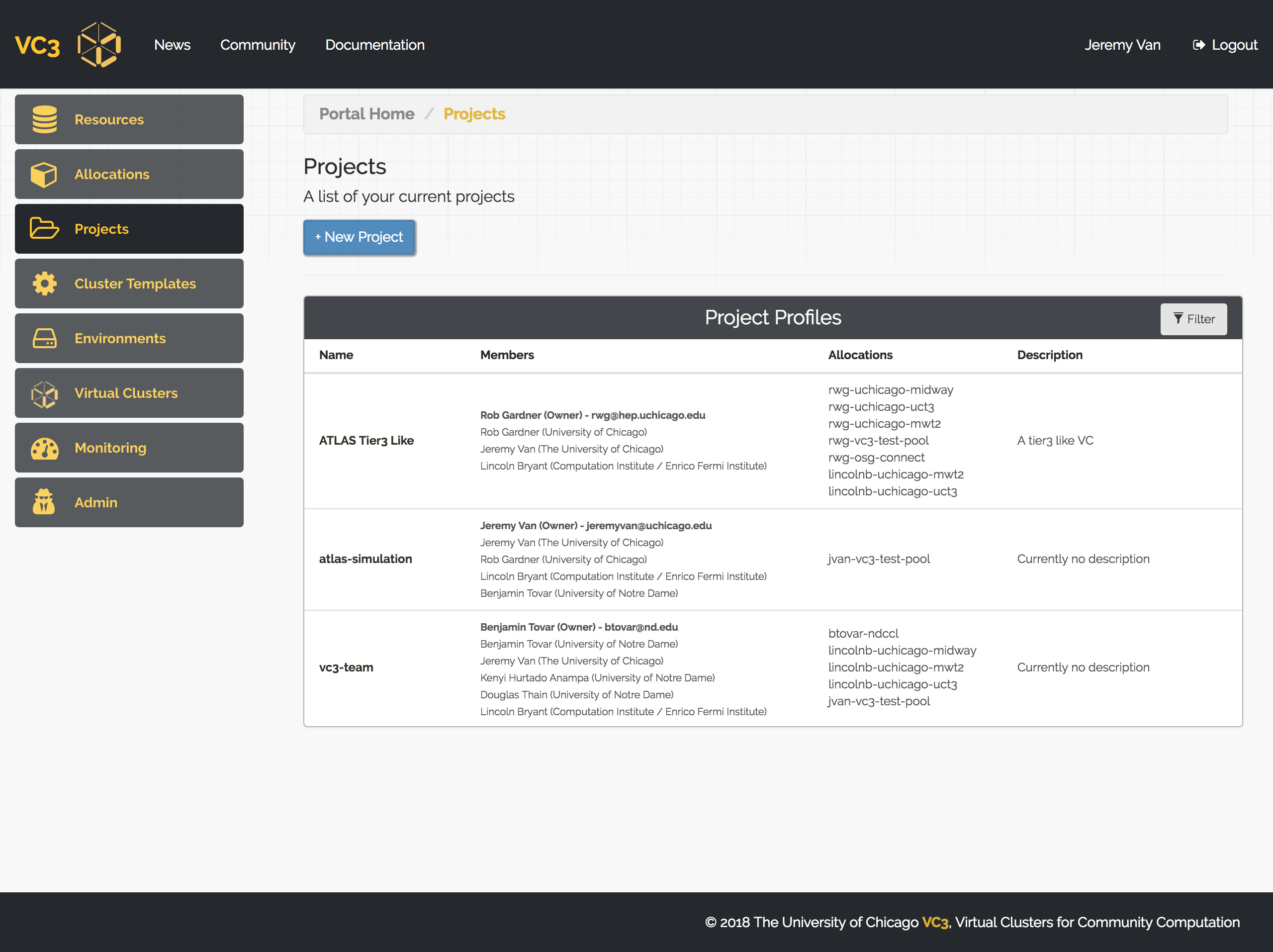1273x952 pixels.
Task: Click owner Benjamin Tovar btovar@nd.edu
Action: point(579,627)
